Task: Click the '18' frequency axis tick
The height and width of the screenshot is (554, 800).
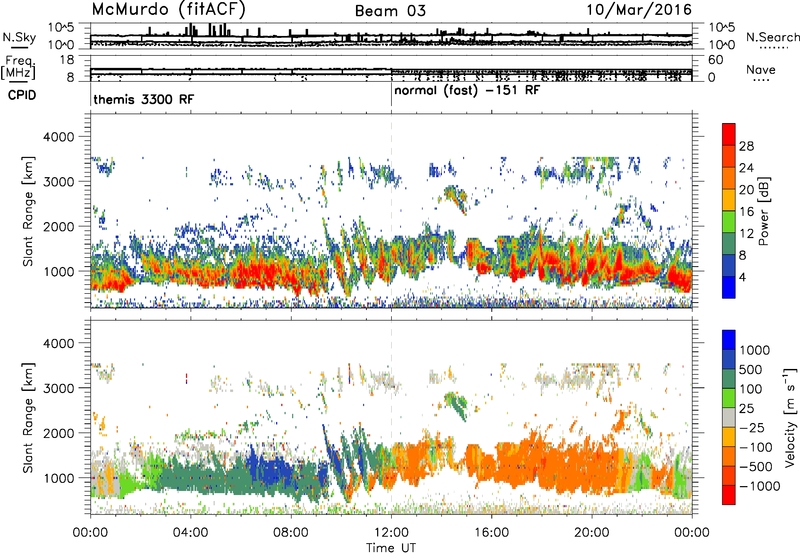Action: point(67,60)
